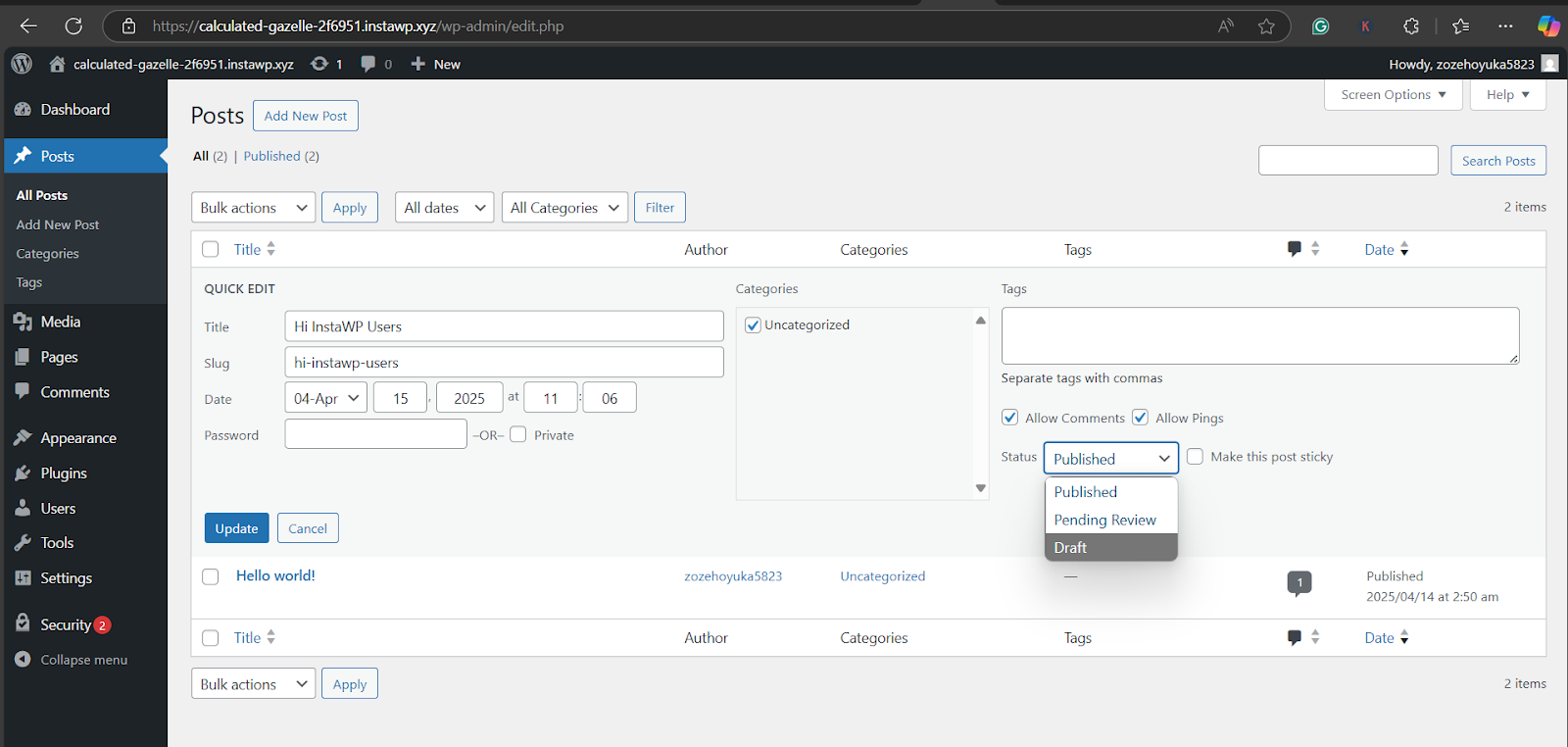The height and width of the screenshot is (747, 1568).
Task: Click the top Apply button
Action: click(x=350, y=207)
